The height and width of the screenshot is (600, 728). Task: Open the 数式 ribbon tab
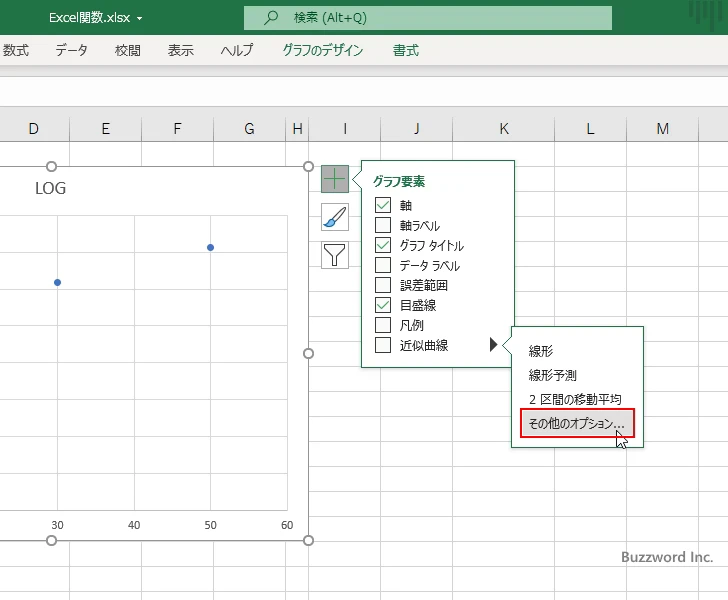16,50
